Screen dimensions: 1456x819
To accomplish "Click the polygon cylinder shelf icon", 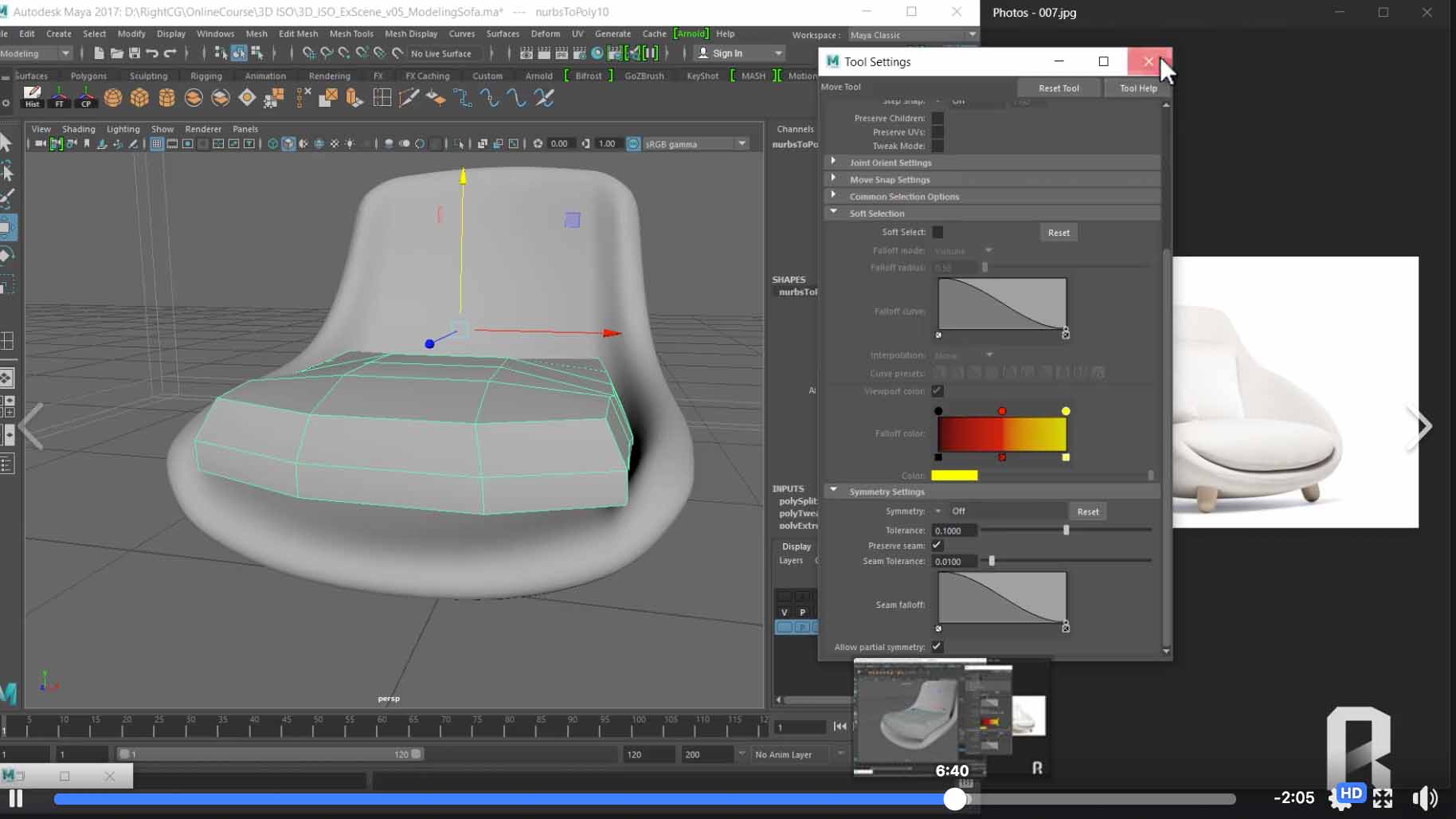I will [166, 98].
